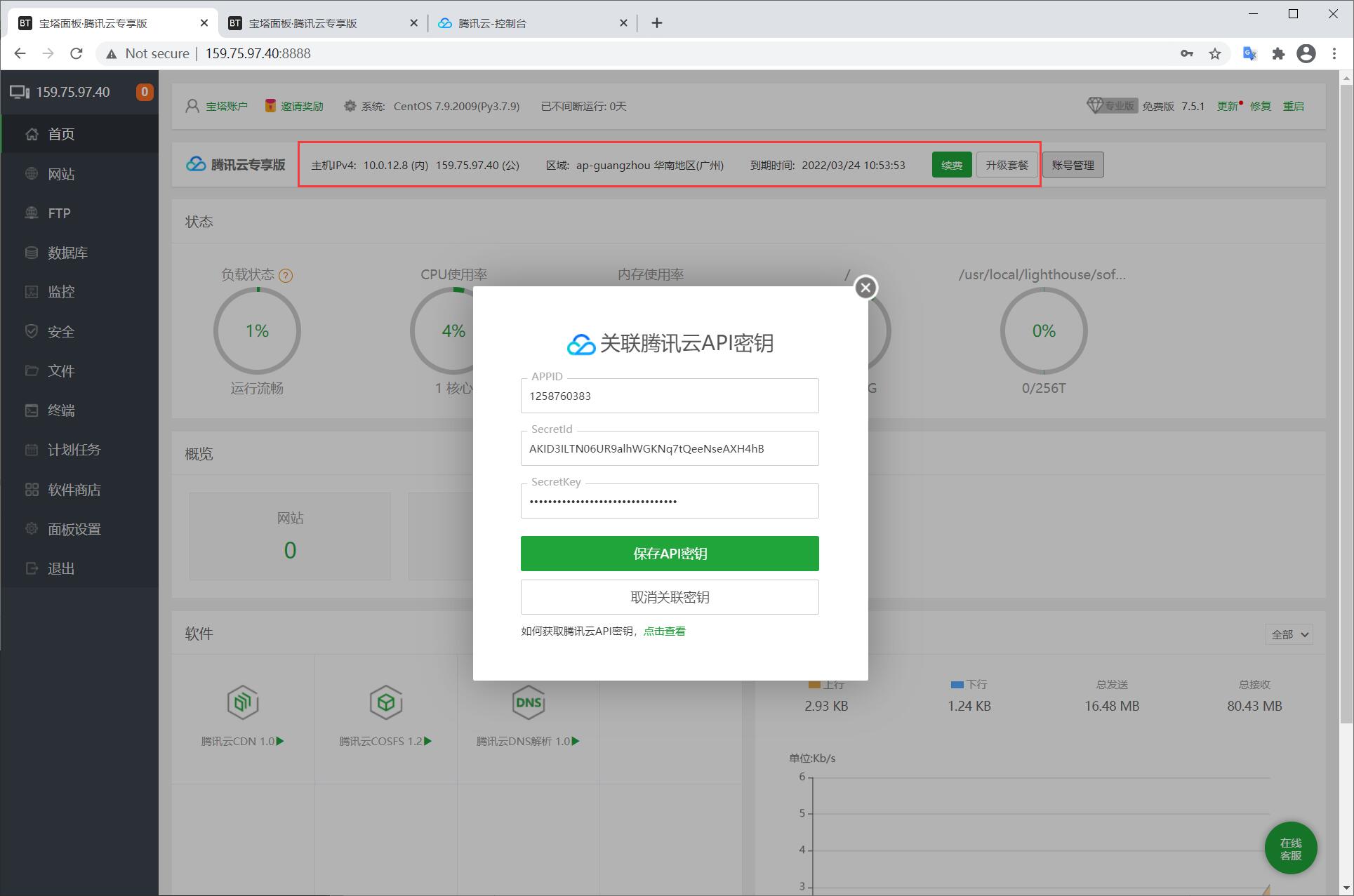The height and width of the screenshot is (896, 1354).
Task: Click the 专业版 diamond badge
Action: [1112, 106]
